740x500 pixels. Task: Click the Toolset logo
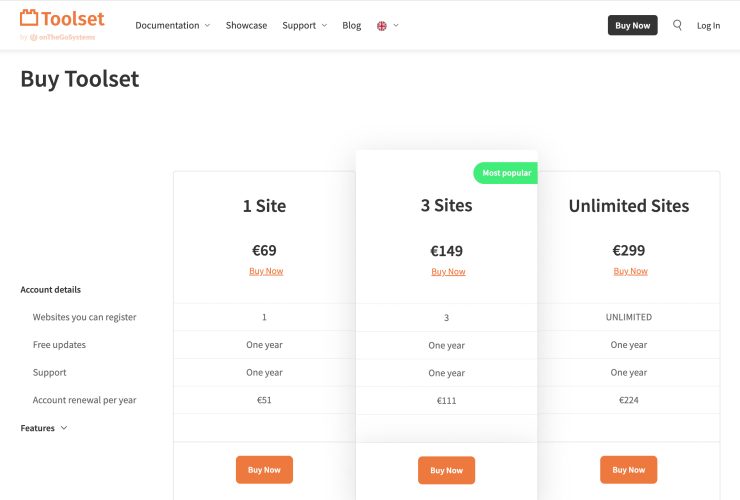(62, 18)
